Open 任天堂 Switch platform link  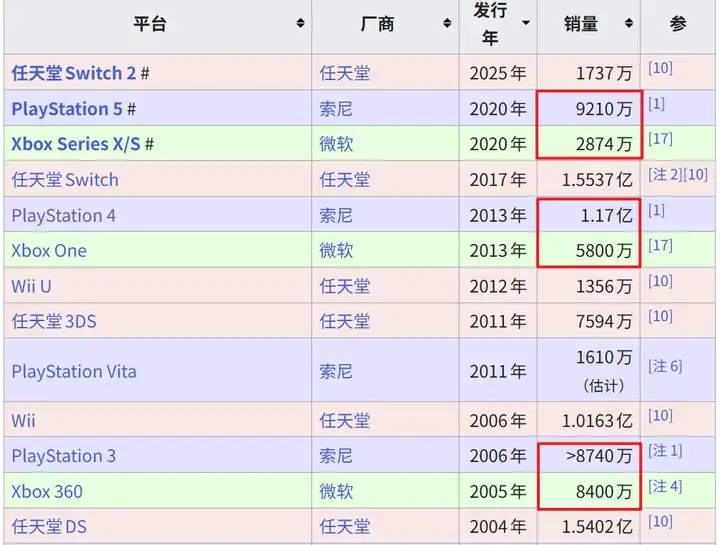(65, 180)
